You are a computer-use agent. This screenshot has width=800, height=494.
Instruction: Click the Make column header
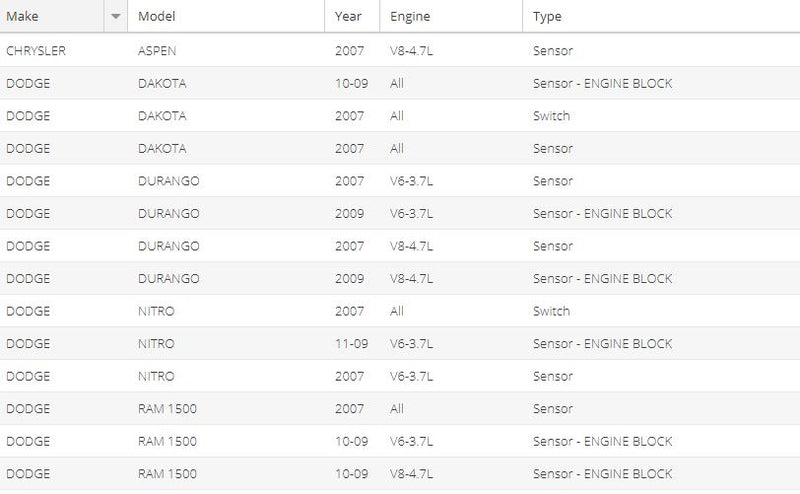tap(52, 16)
